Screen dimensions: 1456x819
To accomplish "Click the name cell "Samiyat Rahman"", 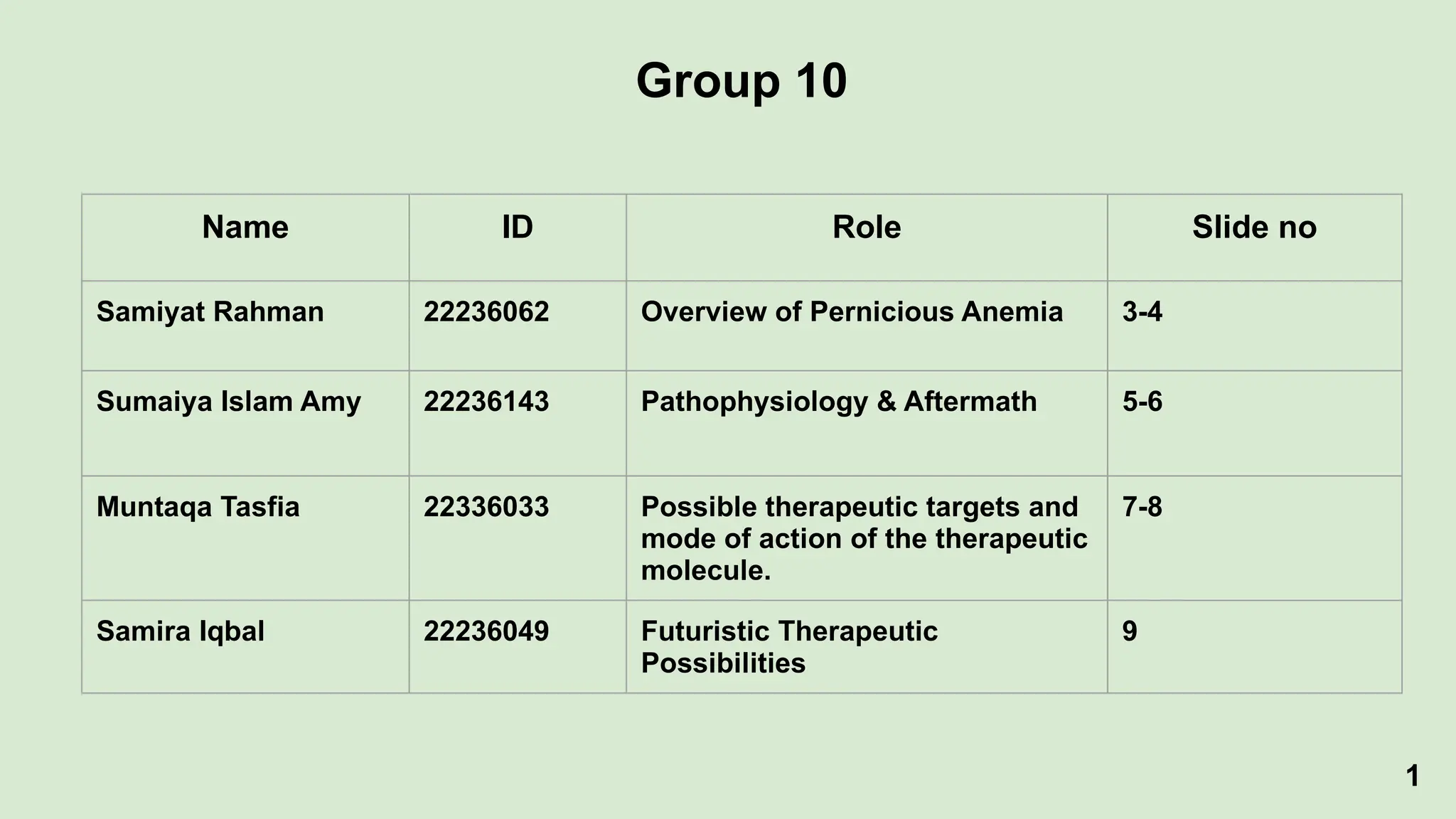I will click(210, 312).
